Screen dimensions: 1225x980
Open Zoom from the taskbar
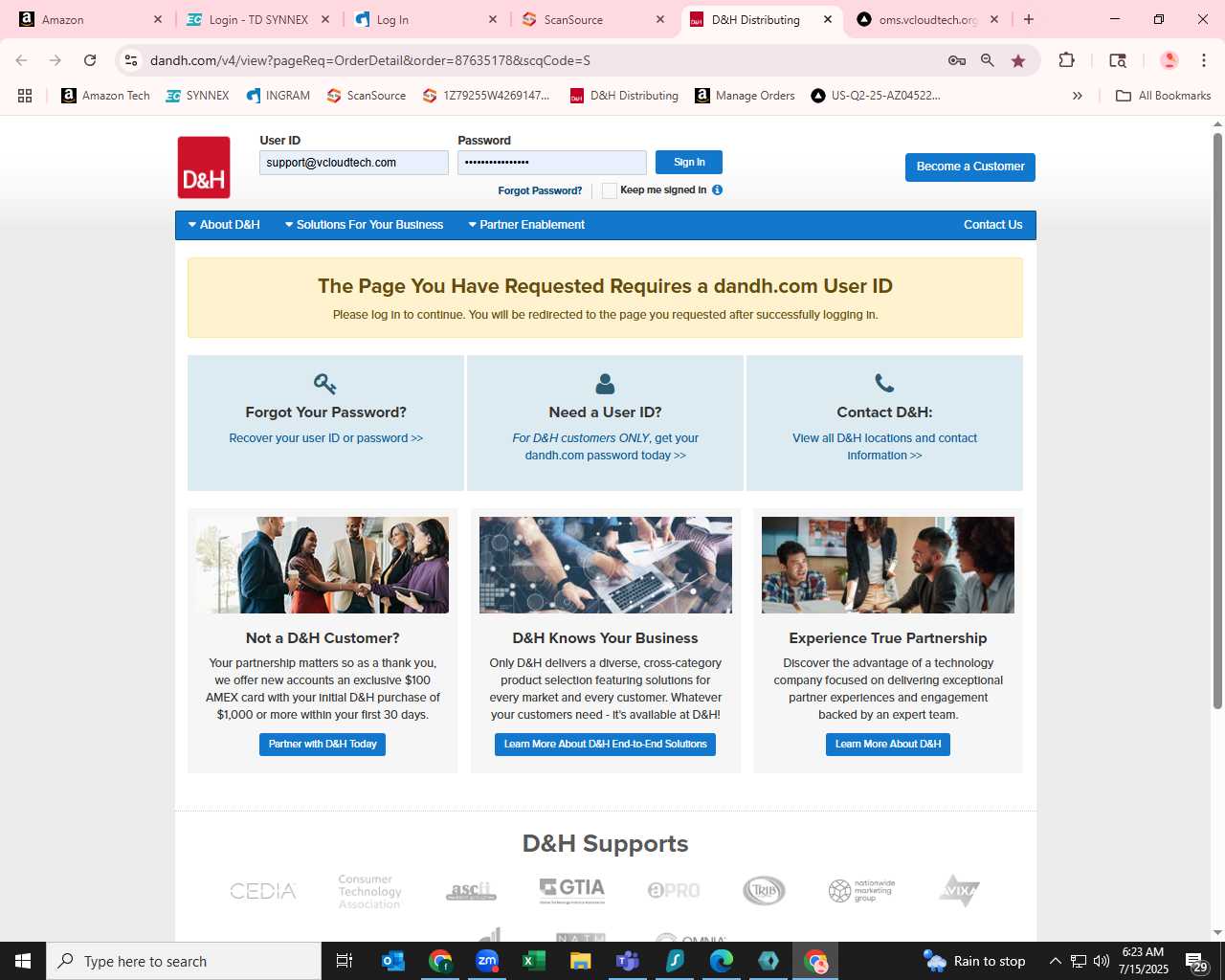[x=487, y=961]
